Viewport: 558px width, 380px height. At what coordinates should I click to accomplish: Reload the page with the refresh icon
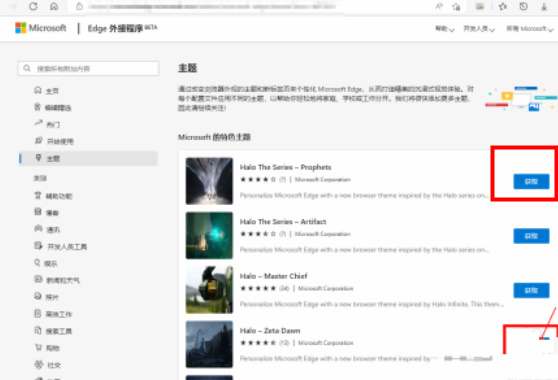point(33,6)
